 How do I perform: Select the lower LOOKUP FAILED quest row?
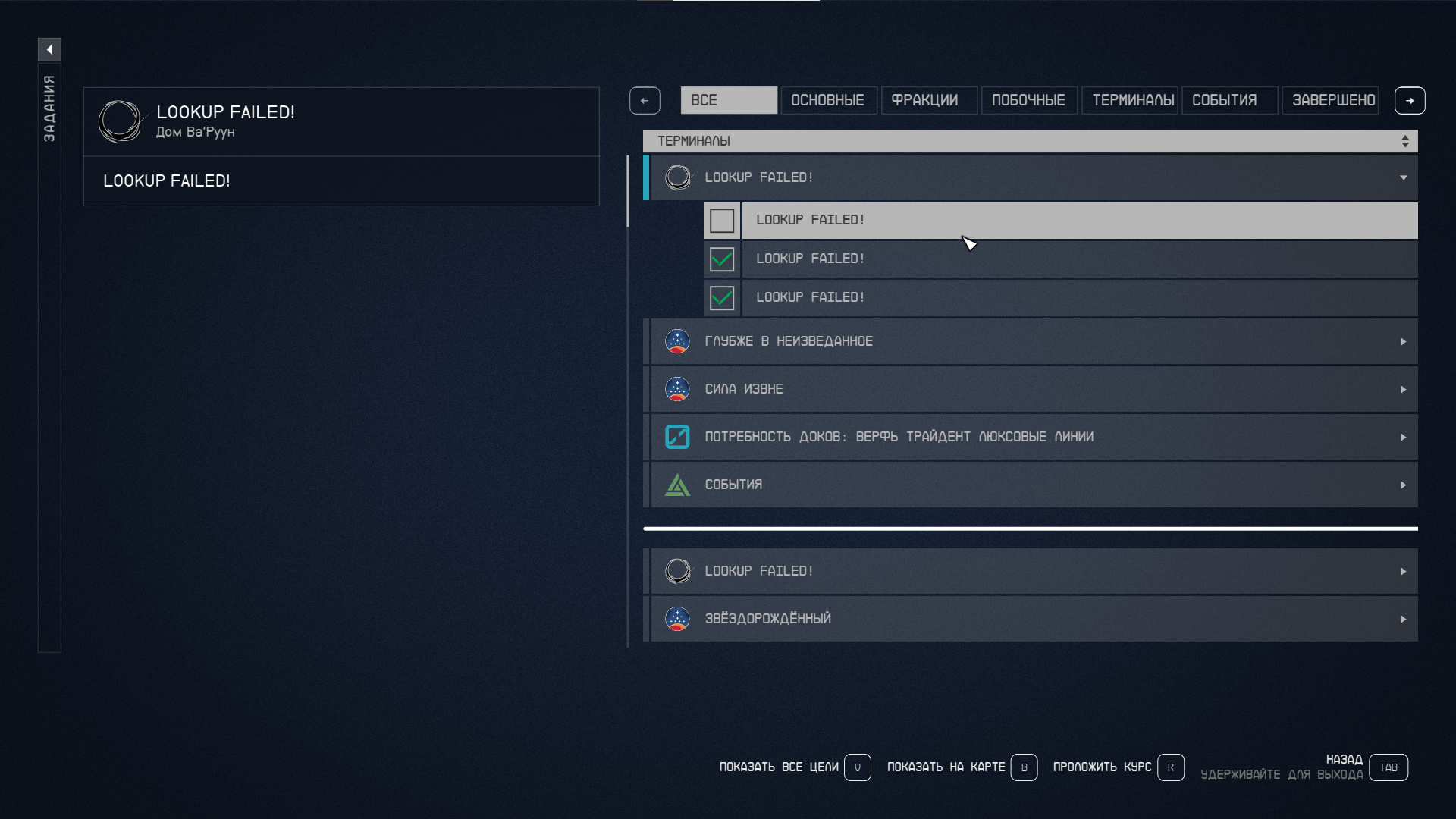click(x=1031, y=571)
